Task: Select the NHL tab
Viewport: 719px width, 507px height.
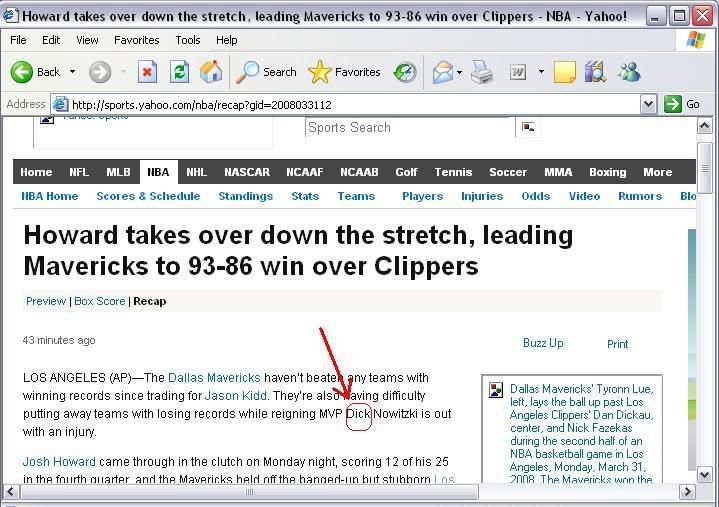Action: (x=196, y=172)
